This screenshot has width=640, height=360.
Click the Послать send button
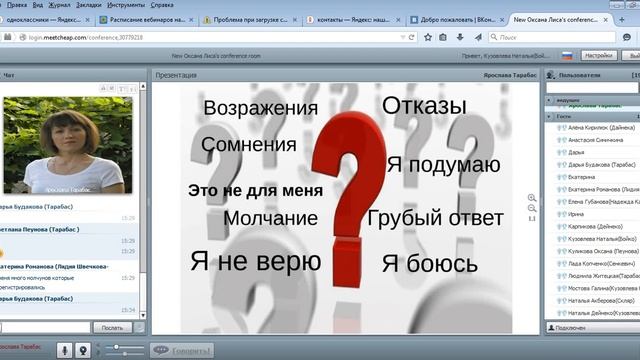point(113,327)
